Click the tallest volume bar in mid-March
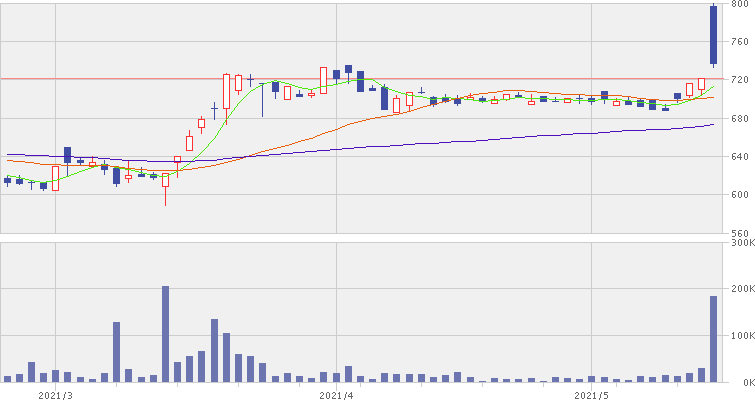Screen dimensions: 755x400 coord(165,334)
